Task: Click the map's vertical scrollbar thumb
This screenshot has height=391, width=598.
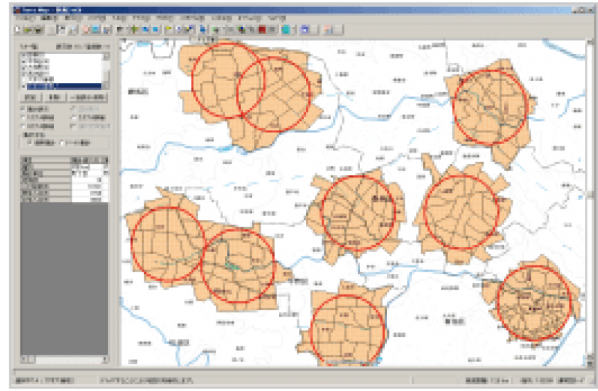Action: [590, 195]
